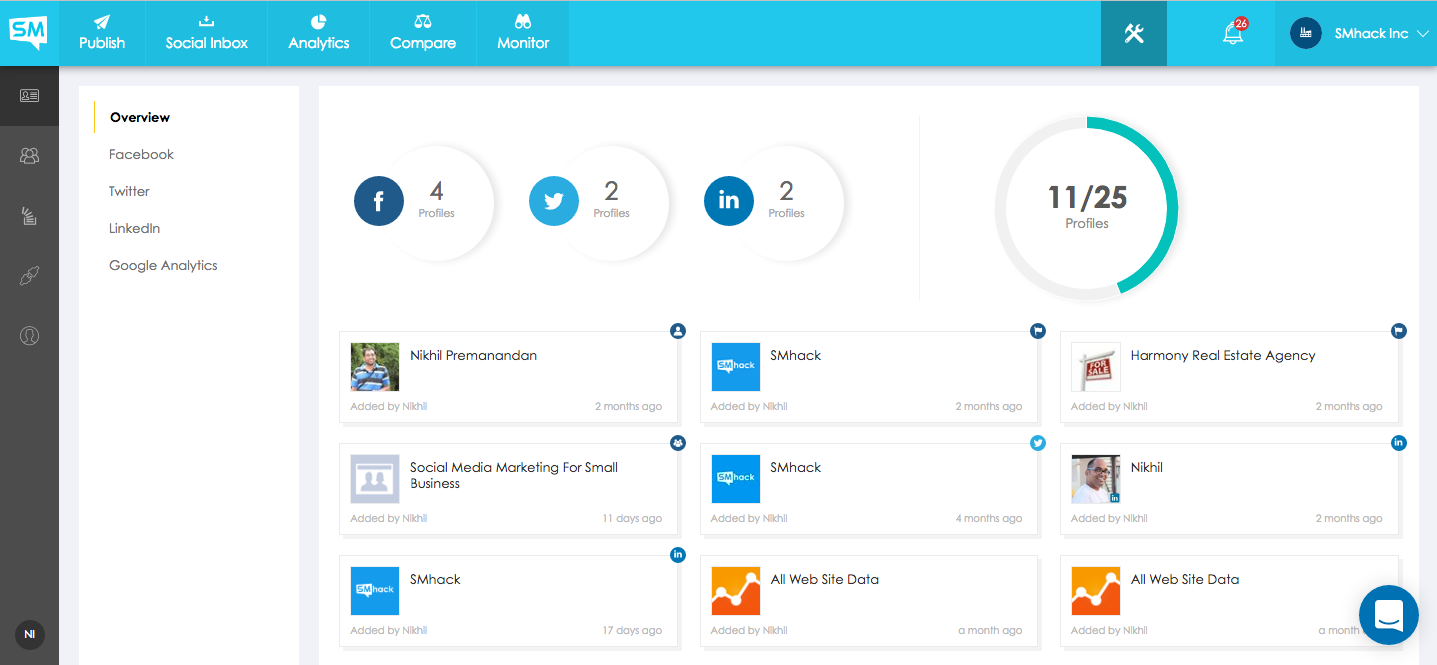Open the tools settings wrench icon
The width and height of the screenshot is (1437, 665).
click(1133, 33)
